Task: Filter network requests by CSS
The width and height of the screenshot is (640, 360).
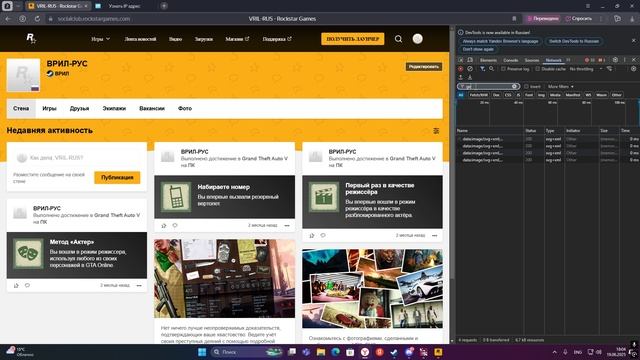Action: (x=508, y=95)
